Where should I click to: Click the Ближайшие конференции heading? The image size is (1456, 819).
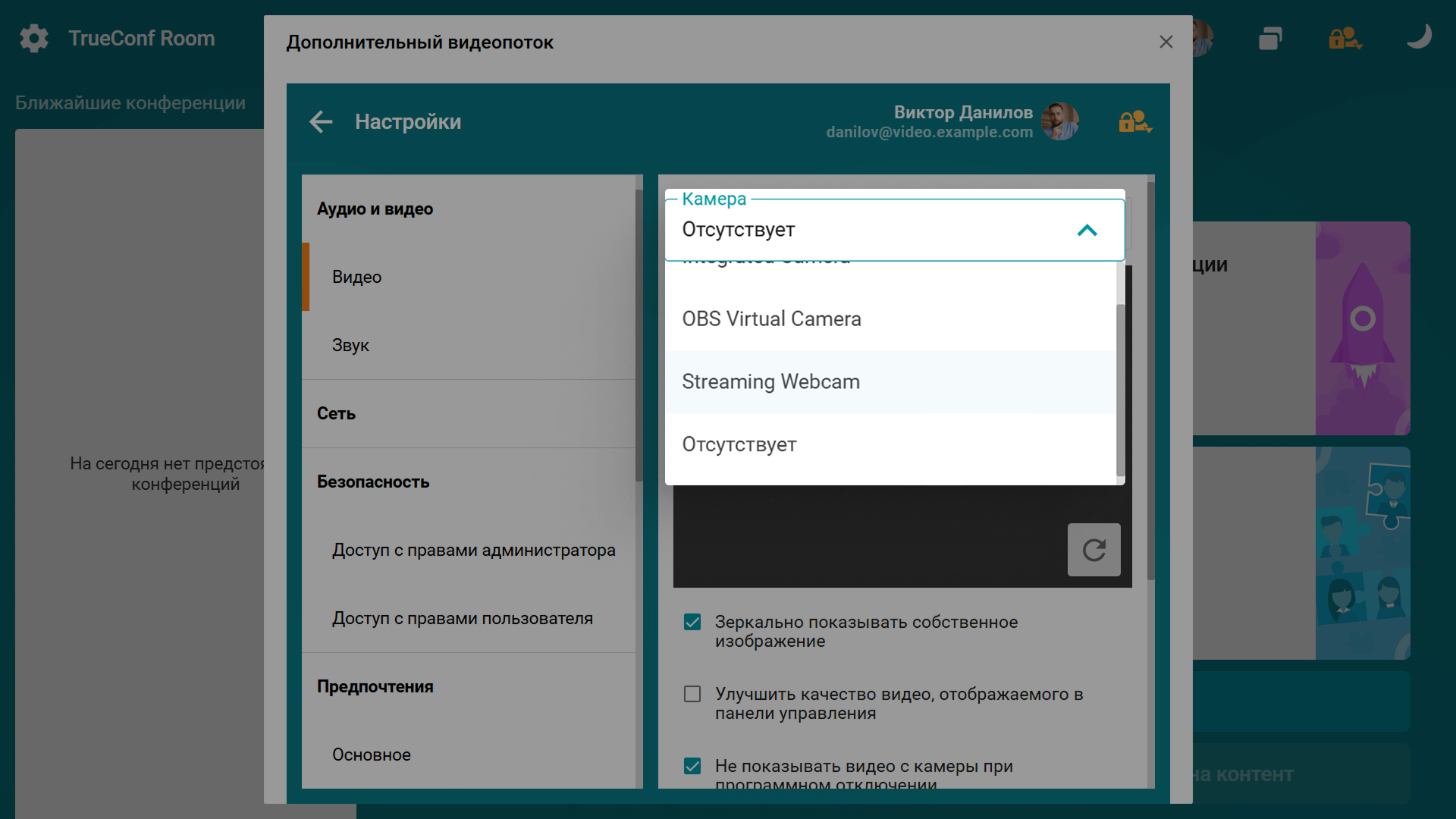coord(130,103)
